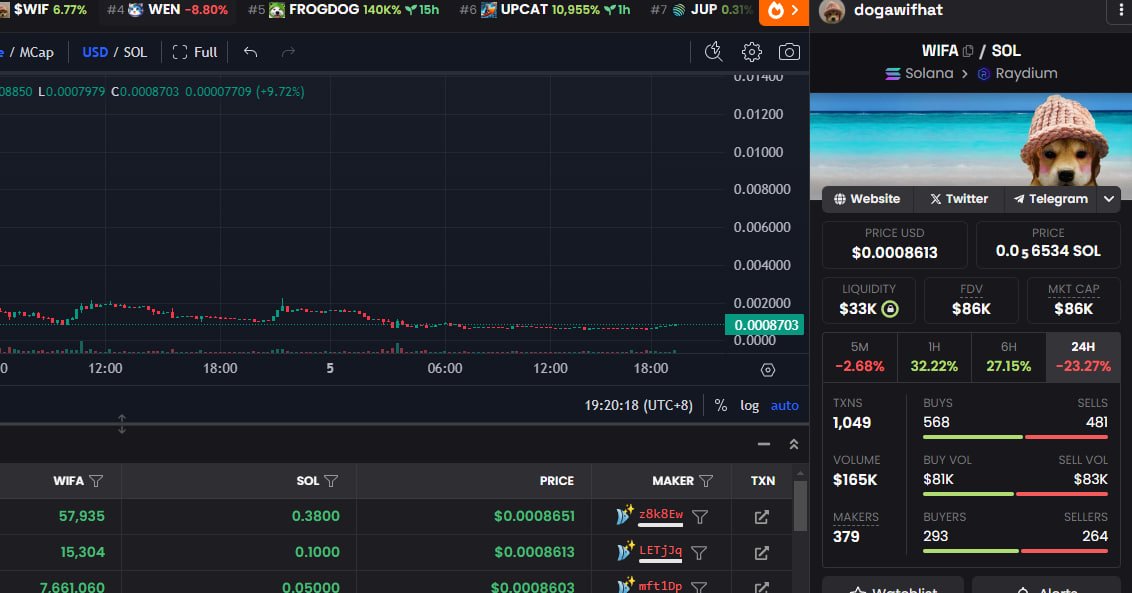Toggle auto scale on chart

point(785,405)
